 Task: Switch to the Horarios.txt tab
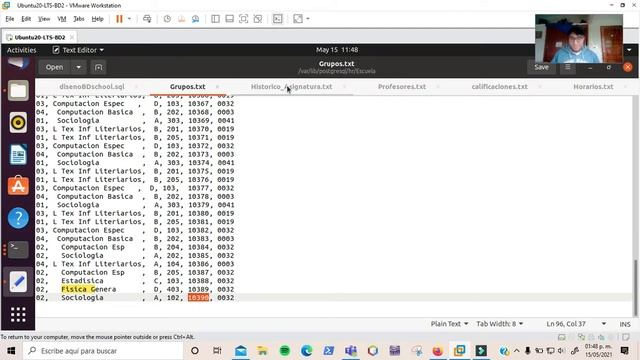tap(593, 87)
